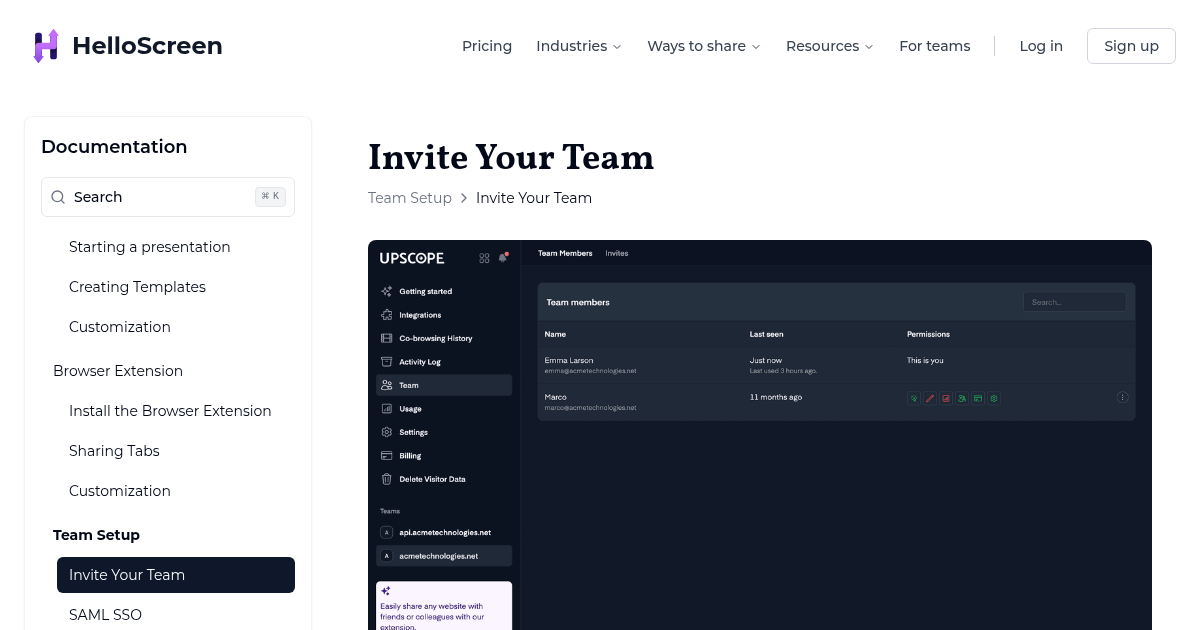This screenshot has width=1200, height=630.
Task: Click the Billing card icon in sidebar
Action: (386, 455)
